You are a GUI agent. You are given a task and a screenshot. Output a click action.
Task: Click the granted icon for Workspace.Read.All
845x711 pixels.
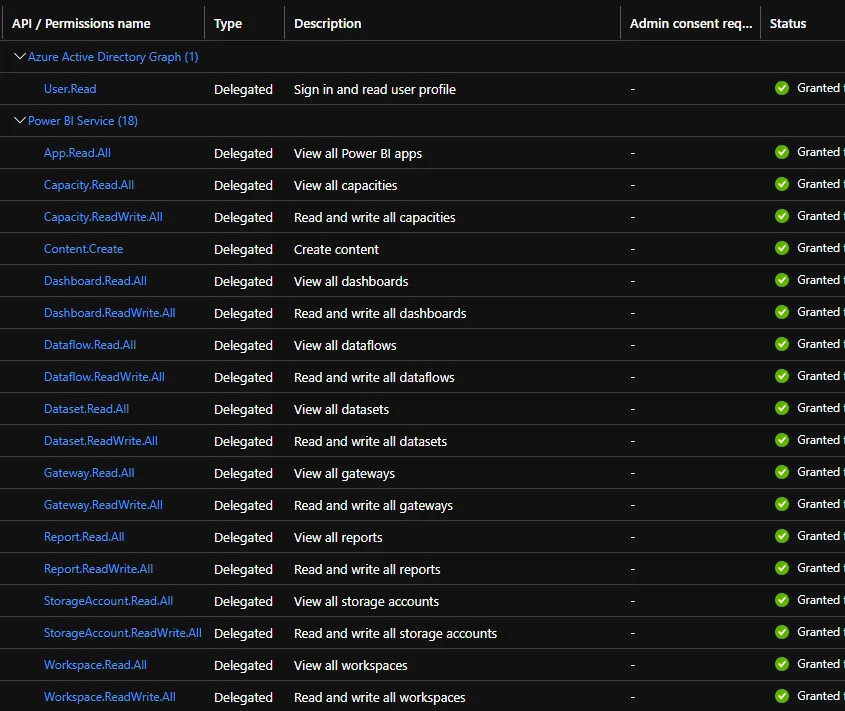point(782,664)
